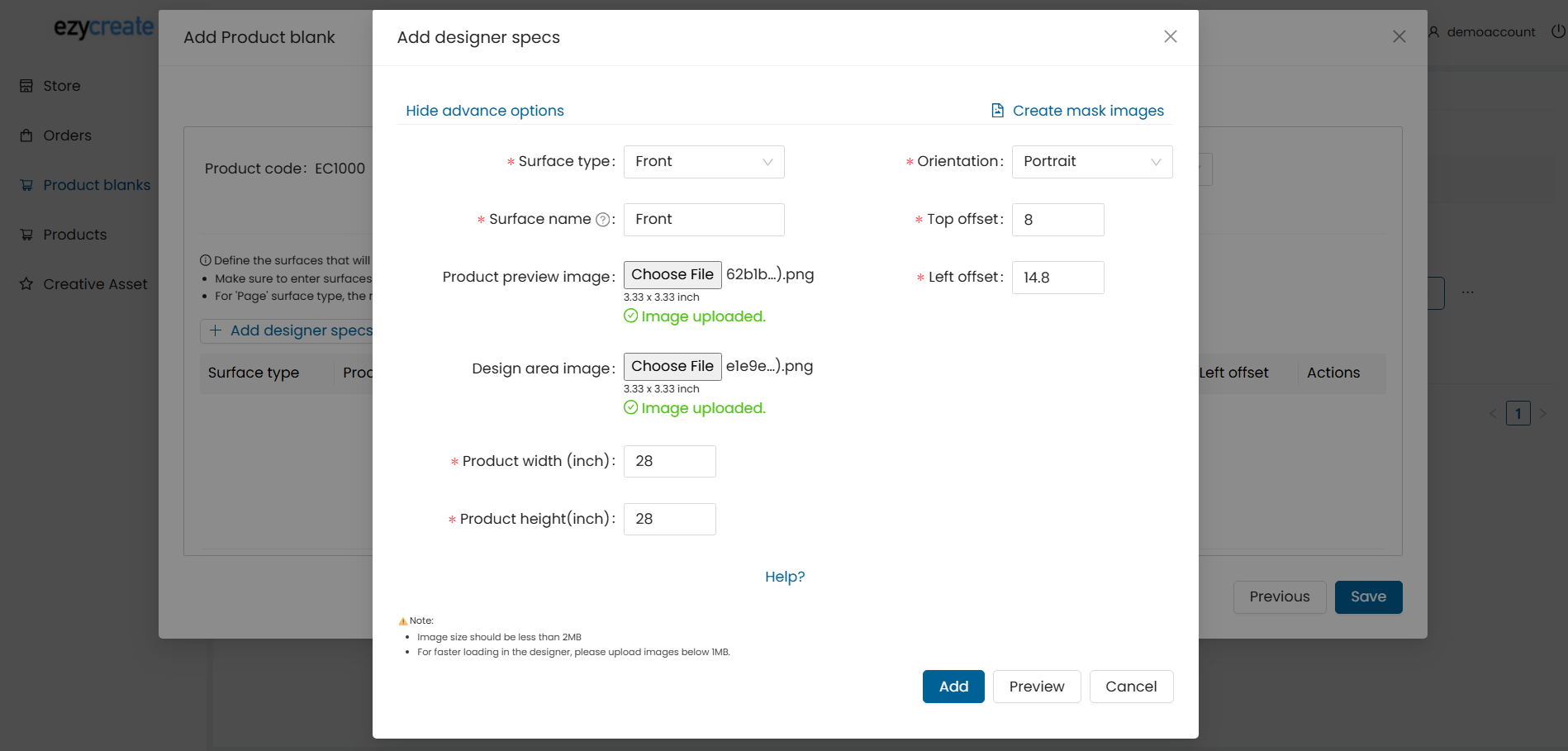This screenshot has width=1568, height=751.
Task: Choose file for Design area image
Action: click(672, 367)
